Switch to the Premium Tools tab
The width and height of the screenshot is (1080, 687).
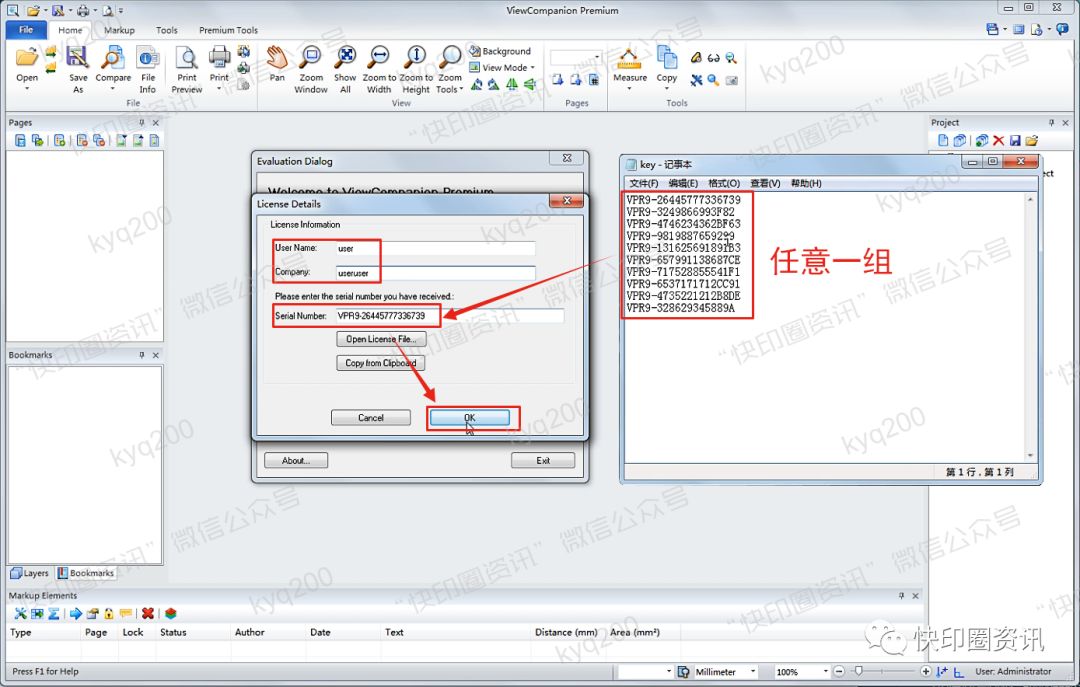(x=228, y=30)
